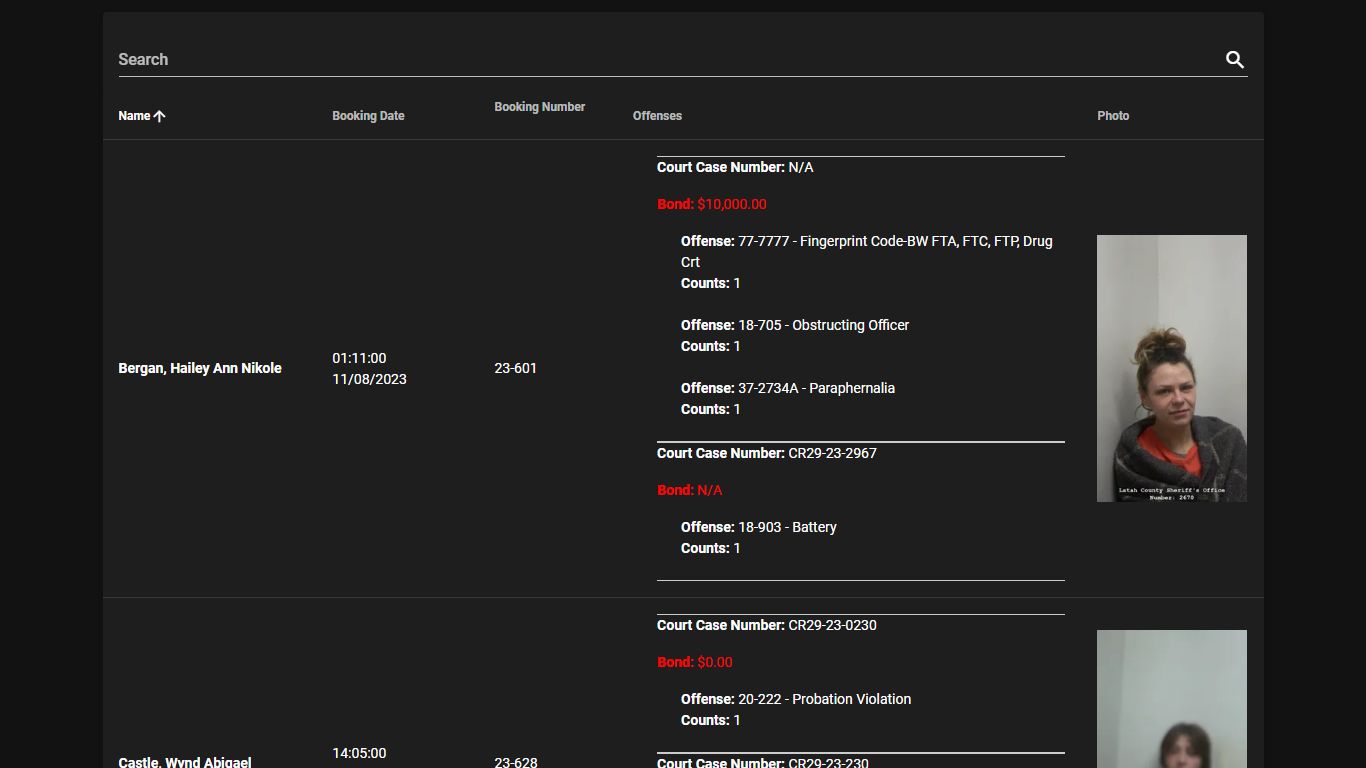Sort by the Name column header
This screenshot has width=1366, height=768.
[x=134, y=116]
